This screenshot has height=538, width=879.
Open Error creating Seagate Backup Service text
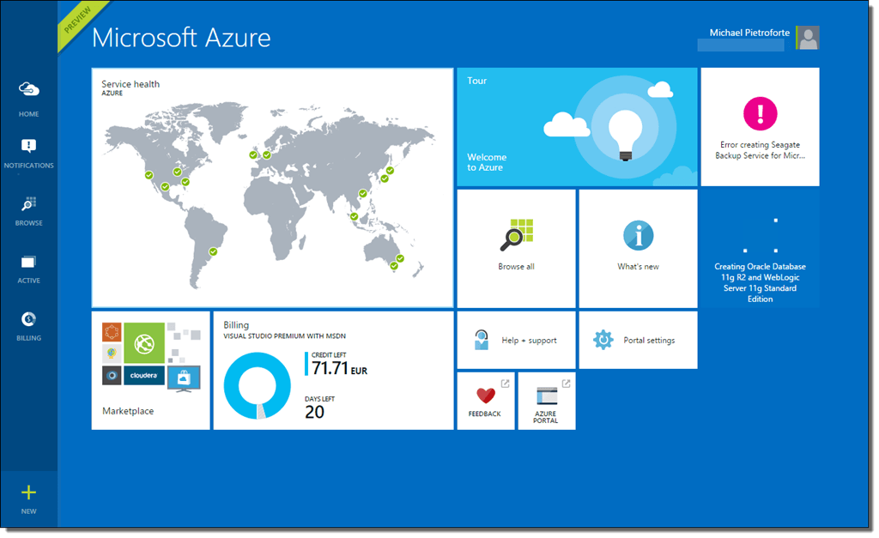pos(760,150)
